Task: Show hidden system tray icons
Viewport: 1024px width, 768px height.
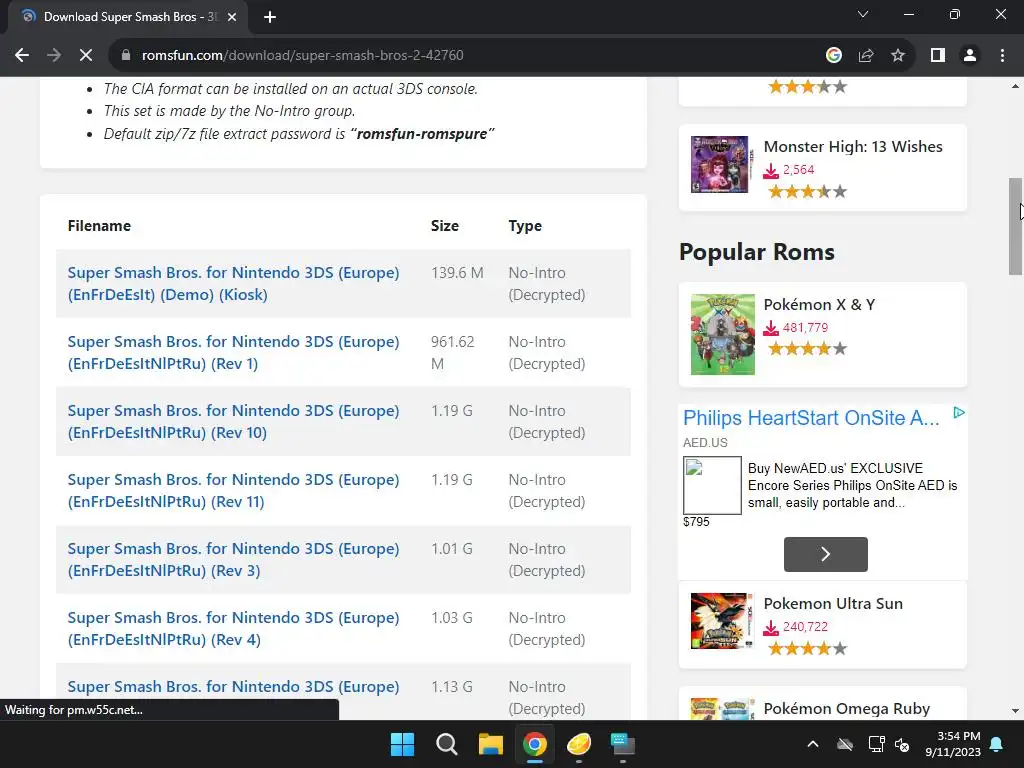Action: coord(813,744)
